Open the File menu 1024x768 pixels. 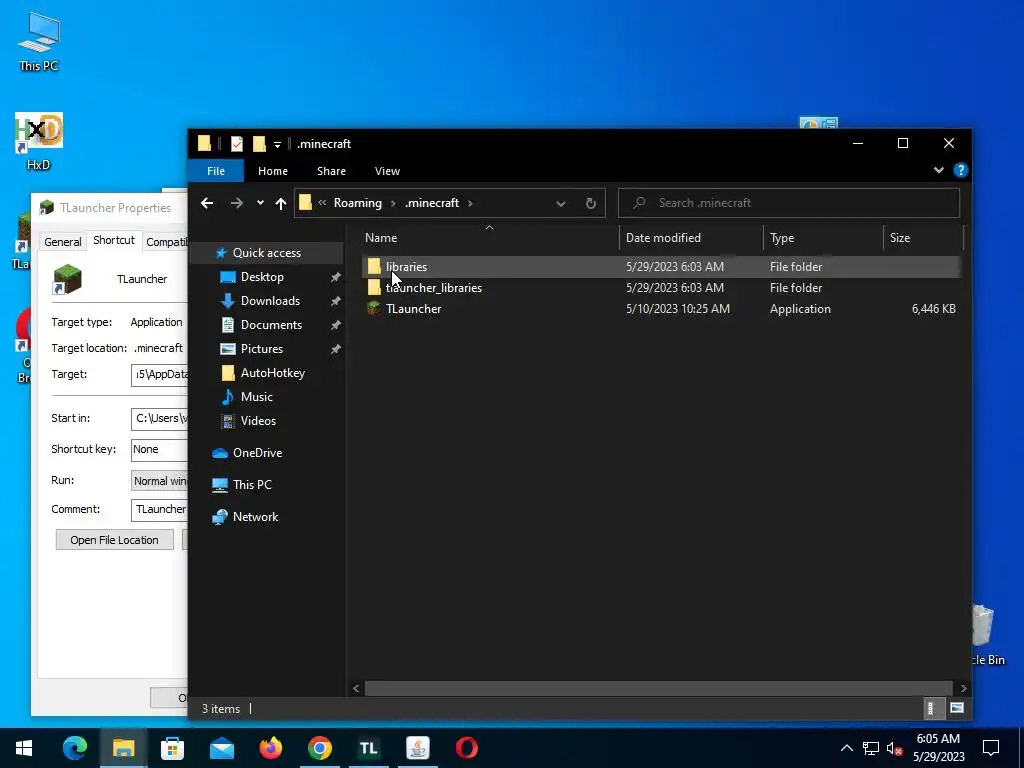coord(216,171)
